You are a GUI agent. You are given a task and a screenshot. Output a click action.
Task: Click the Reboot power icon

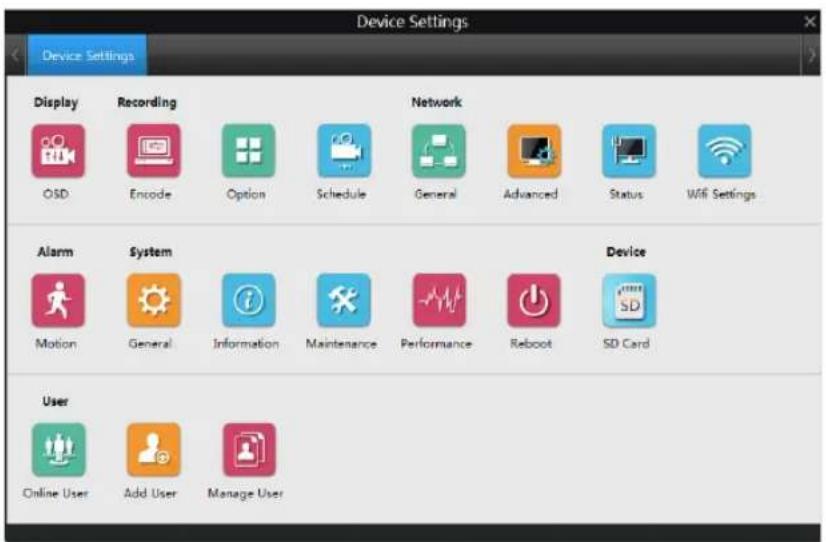534,300
